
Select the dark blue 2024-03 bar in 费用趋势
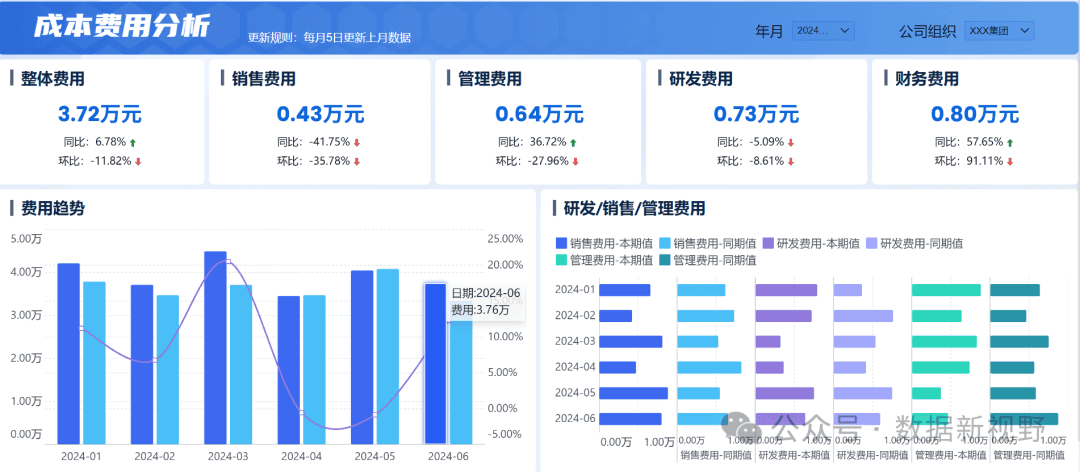tap(216, 347)
